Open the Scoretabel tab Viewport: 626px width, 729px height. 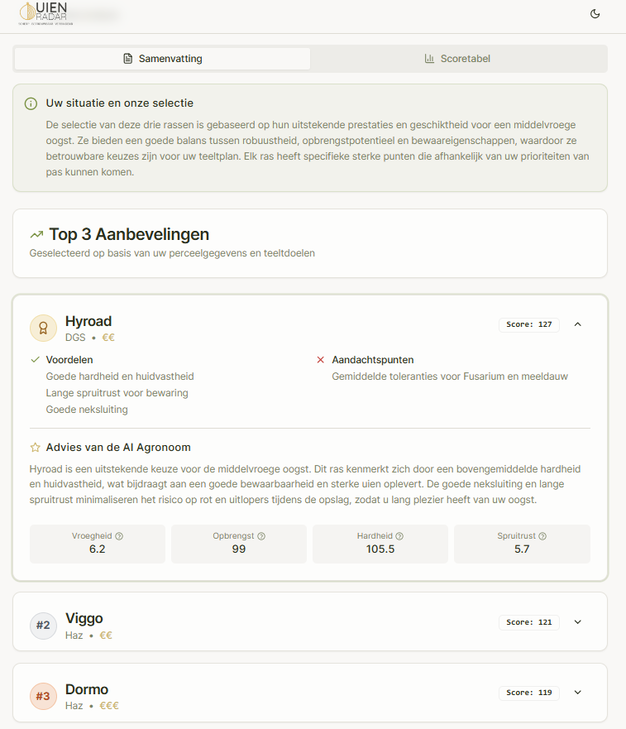pyautogui.click(x=457, y=59)
